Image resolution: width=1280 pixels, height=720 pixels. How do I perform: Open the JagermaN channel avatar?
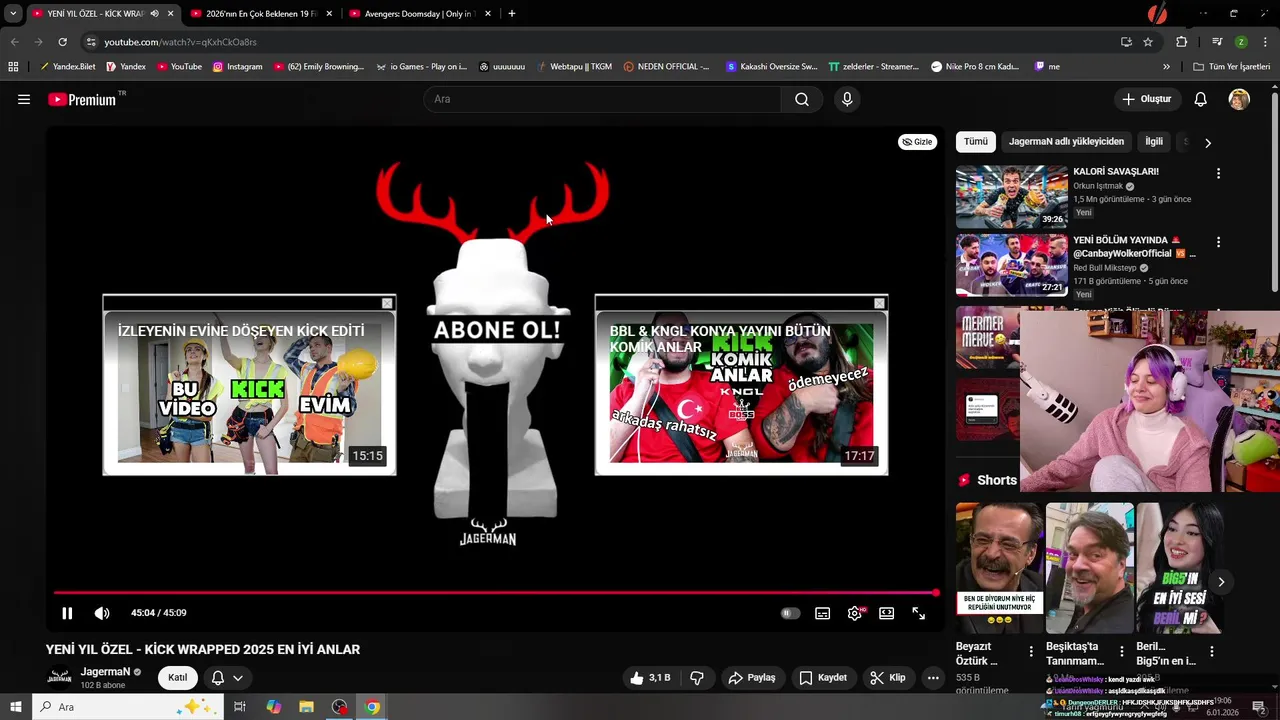click(59, 678)
